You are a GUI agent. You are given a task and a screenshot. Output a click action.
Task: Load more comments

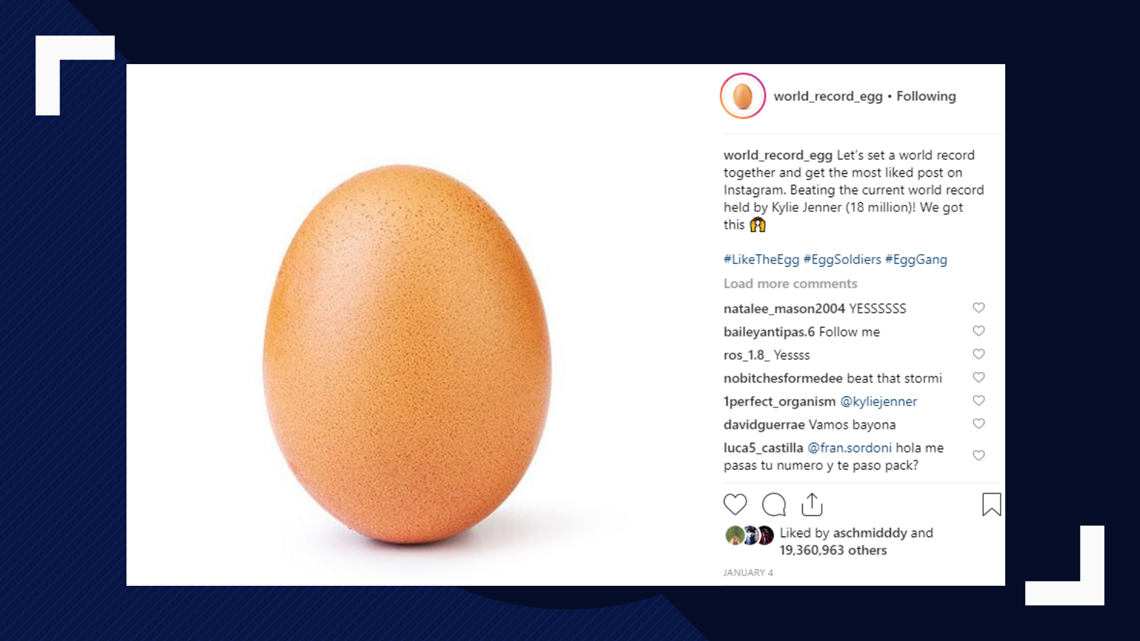(x=790, y=283)
